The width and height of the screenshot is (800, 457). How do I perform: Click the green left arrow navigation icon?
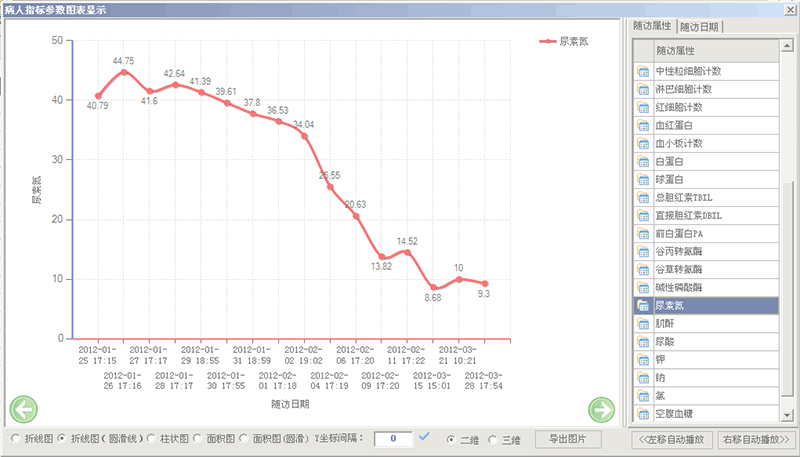coord(23,409)
